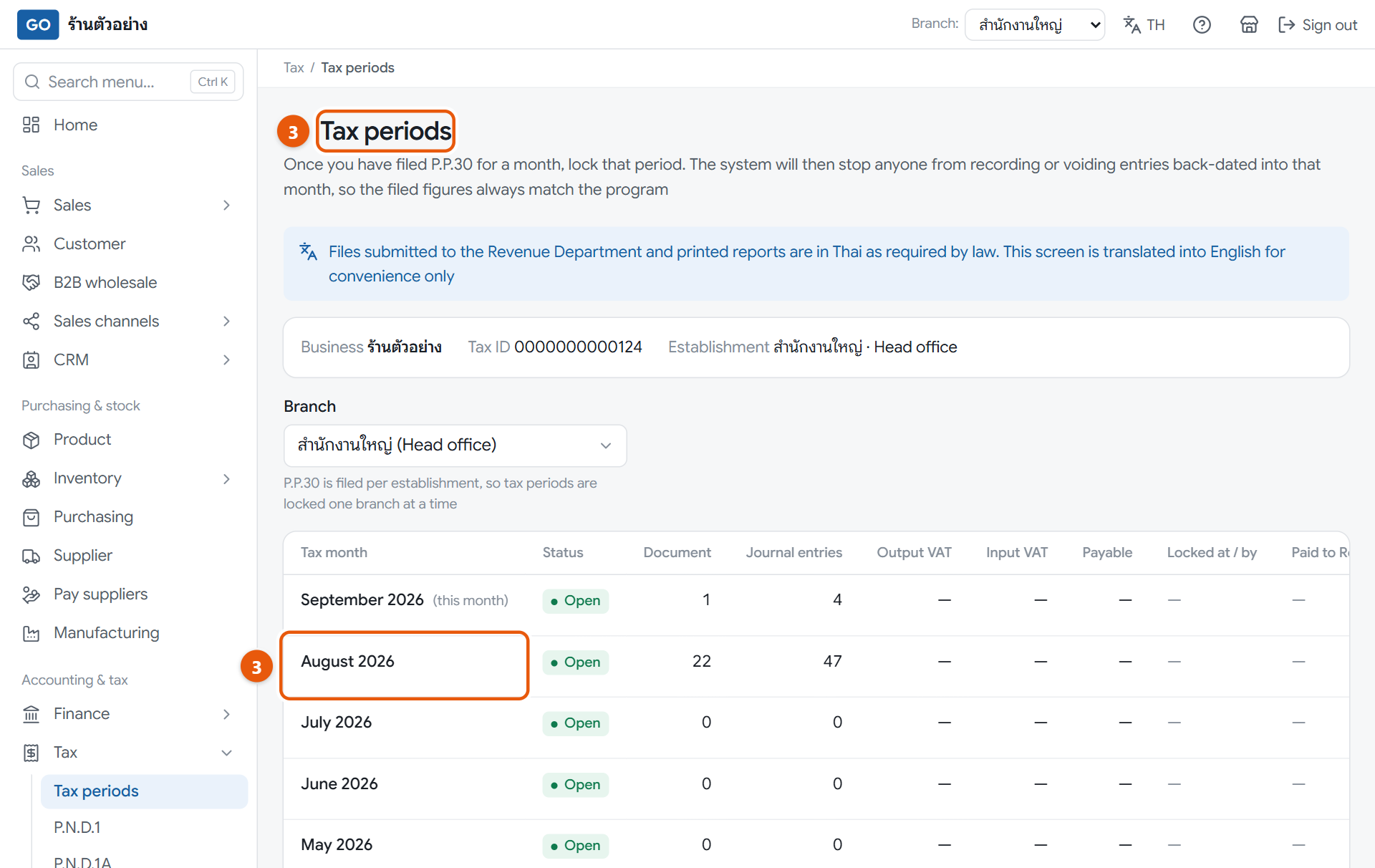Viewport: 1375px width, 868px height.
Task: Open the Pay suppliers menu item
Action: 128,594
